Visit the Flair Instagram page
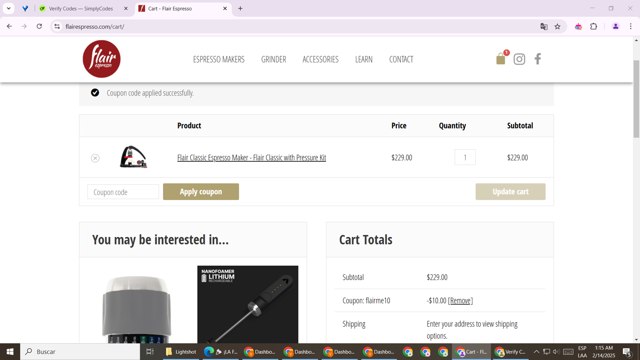Viewport: 640px width, 360px height. (519, 59)
